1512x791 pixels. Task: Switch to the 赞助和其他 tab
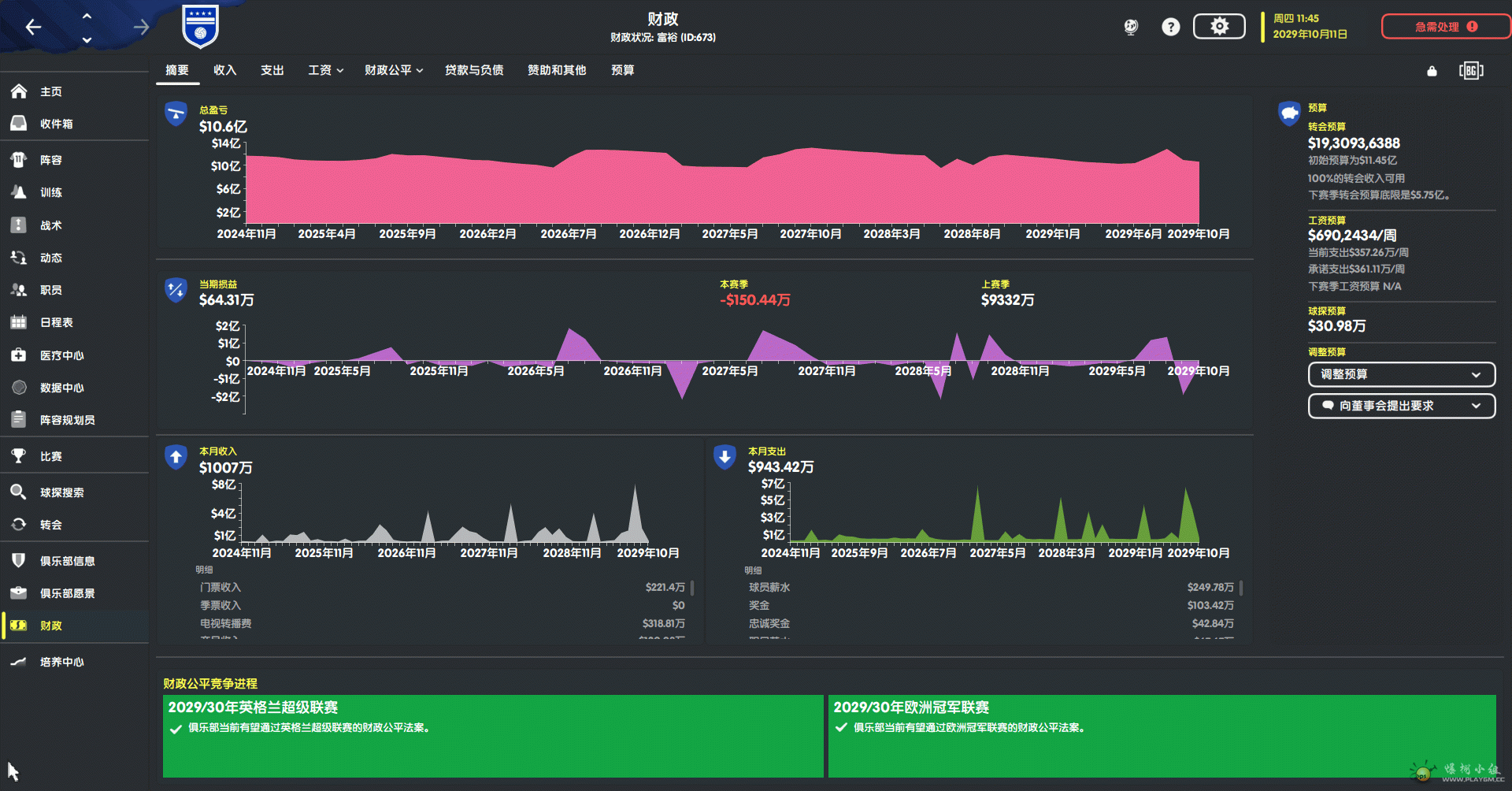[557, 70]
